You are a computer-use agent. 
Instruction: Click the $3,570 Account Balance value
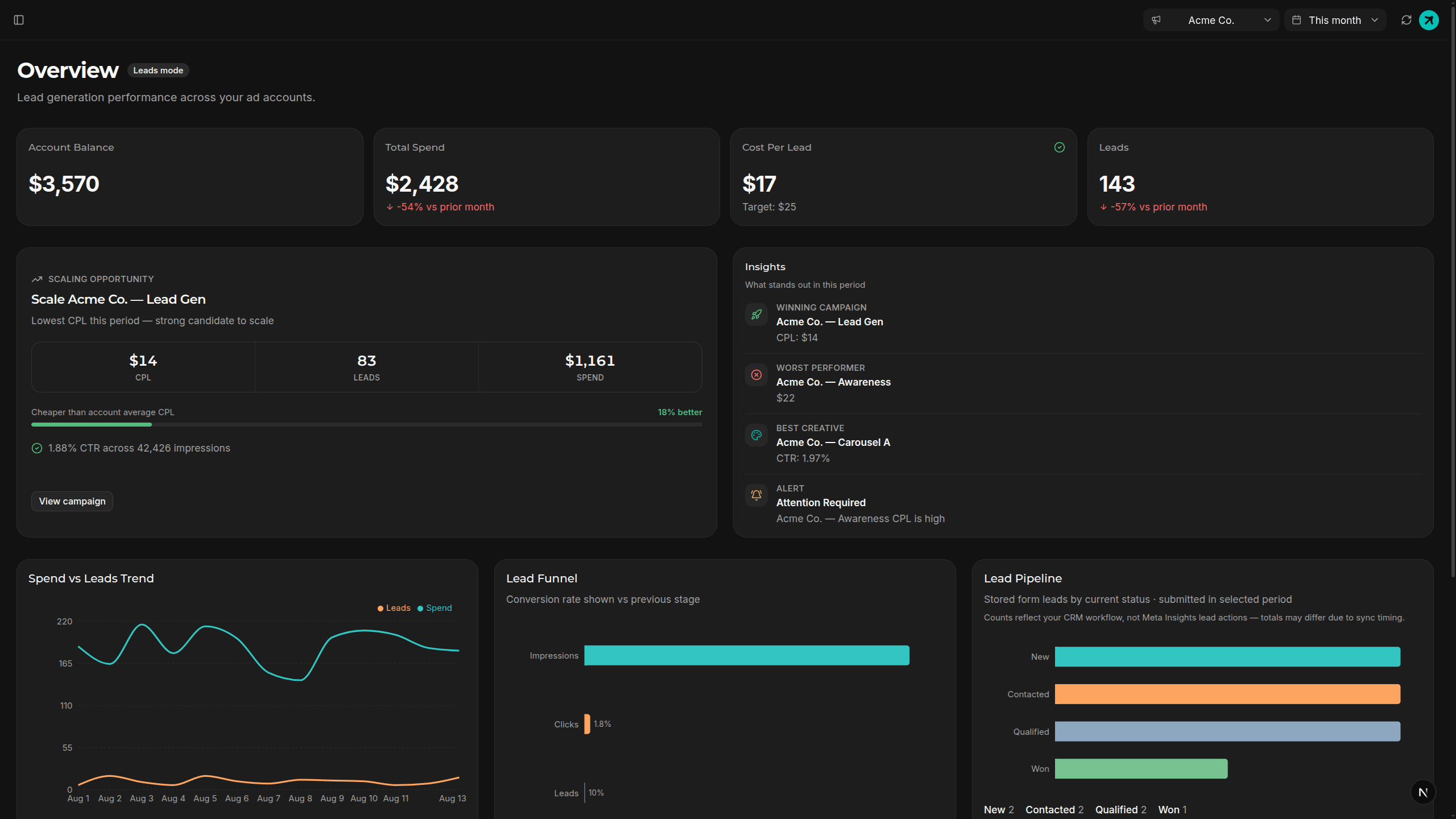64,184
